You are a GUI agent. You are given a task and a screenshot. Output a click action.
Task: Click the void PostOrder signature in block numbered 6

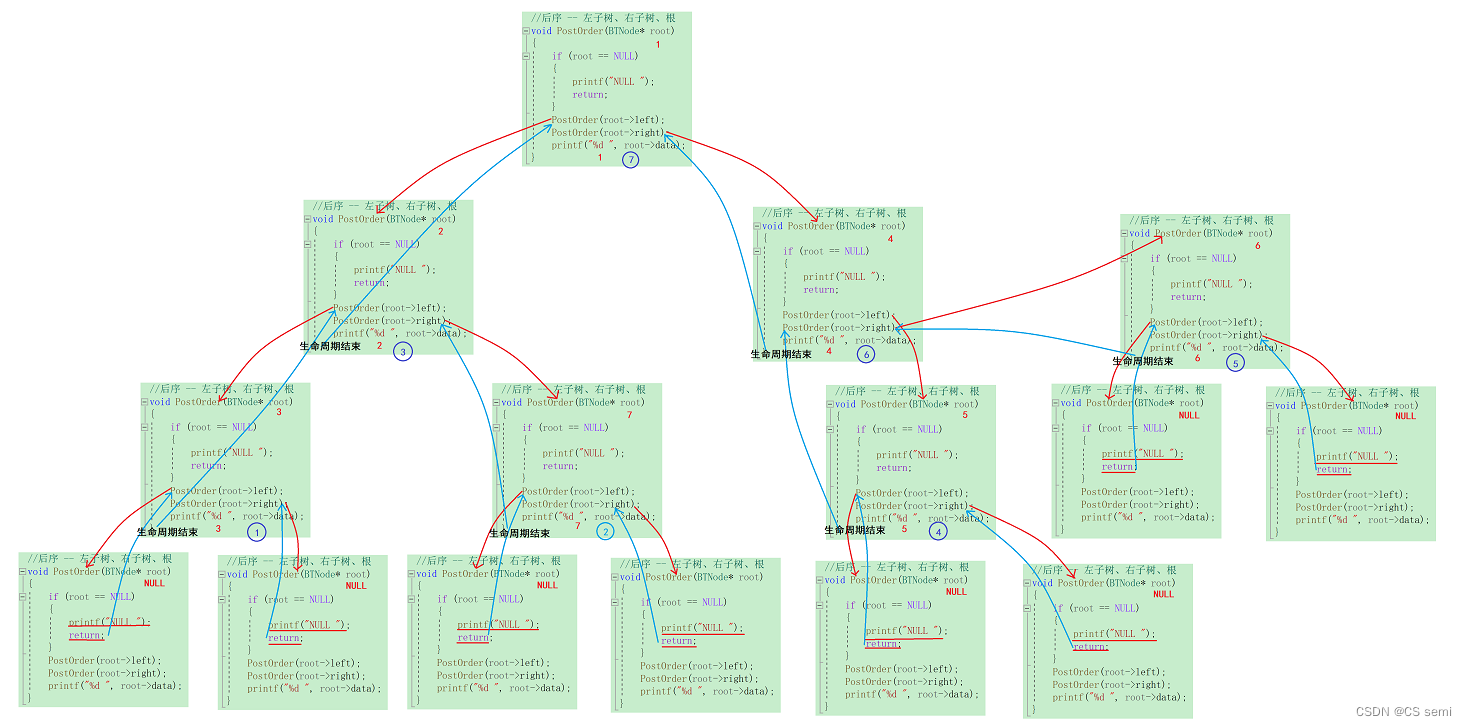pos(1201,233)
